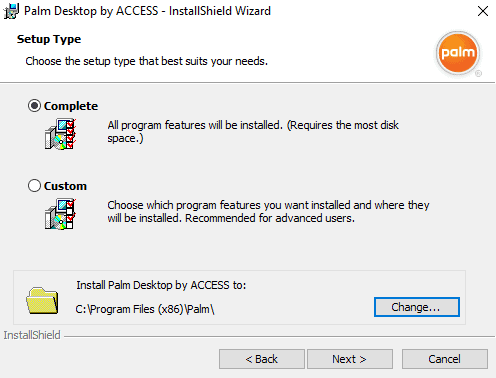Select the Custom radio button
This screenshot has height=378, width=496.
point(34,186)
